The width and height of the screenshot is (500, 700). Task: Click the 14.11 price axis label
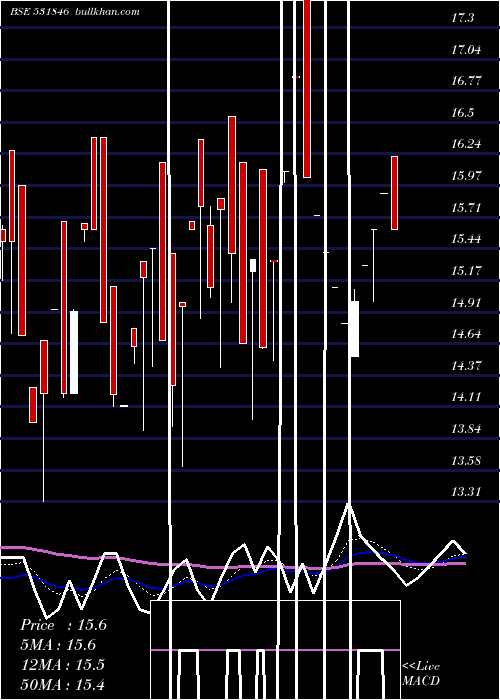pyautogui.click(x=466, y=397)
